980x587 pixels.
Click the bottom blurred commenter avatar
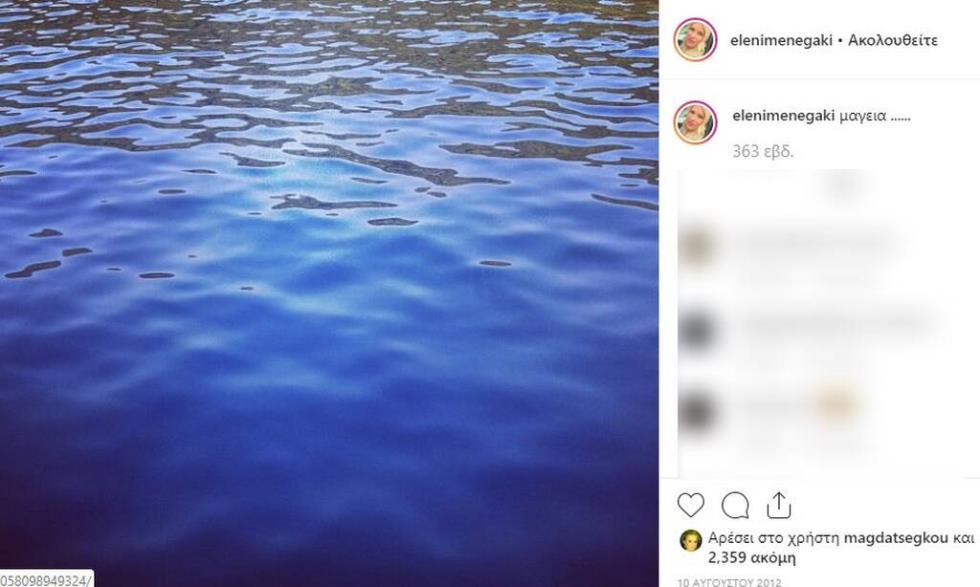coord(696,410)
